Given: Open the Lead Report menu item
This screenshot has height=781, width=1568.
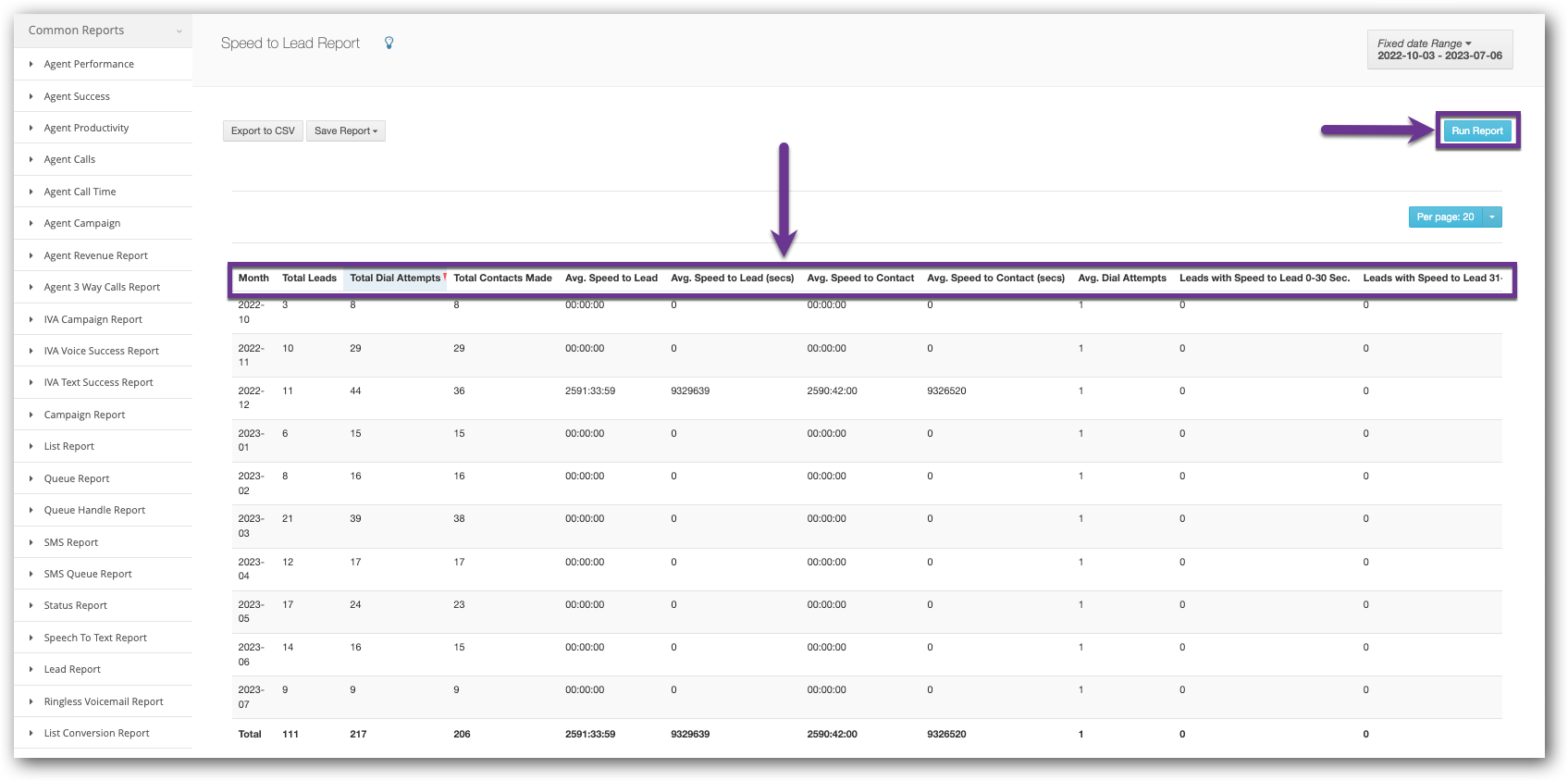Looking at the screenshot, I should 72,670.
